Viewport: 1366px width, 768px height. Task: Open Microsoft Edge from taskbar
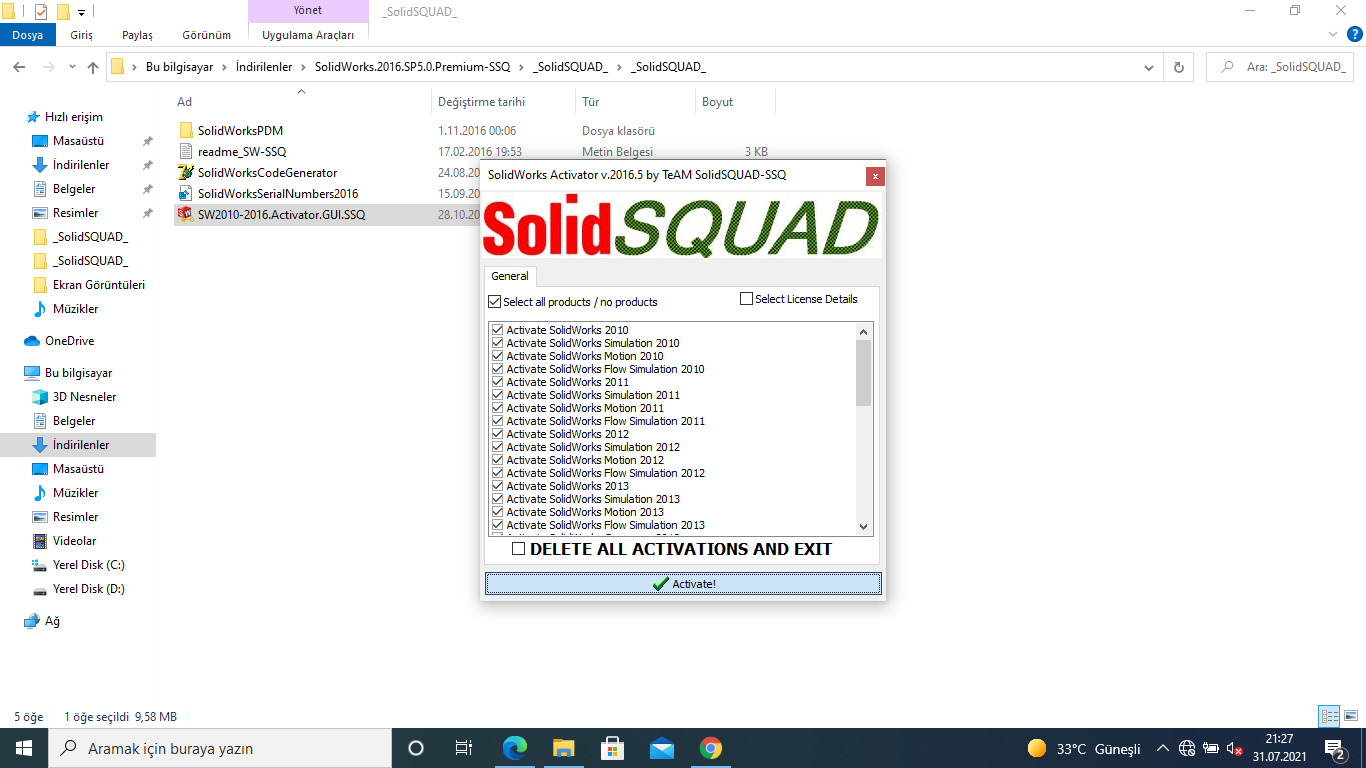tap(514, 748)
